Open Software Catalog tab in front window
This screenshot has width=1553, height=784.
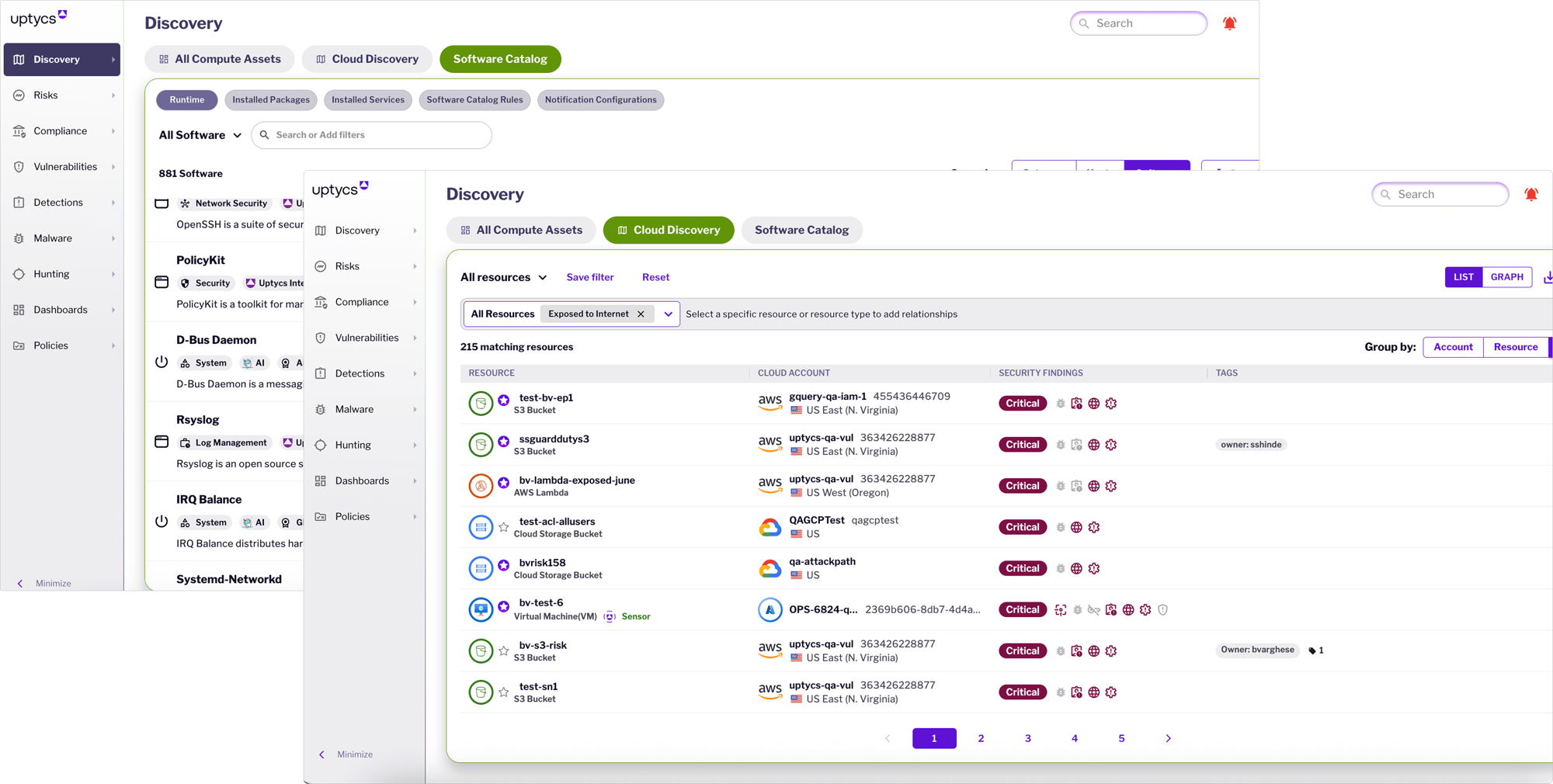(x=801, y=230)
